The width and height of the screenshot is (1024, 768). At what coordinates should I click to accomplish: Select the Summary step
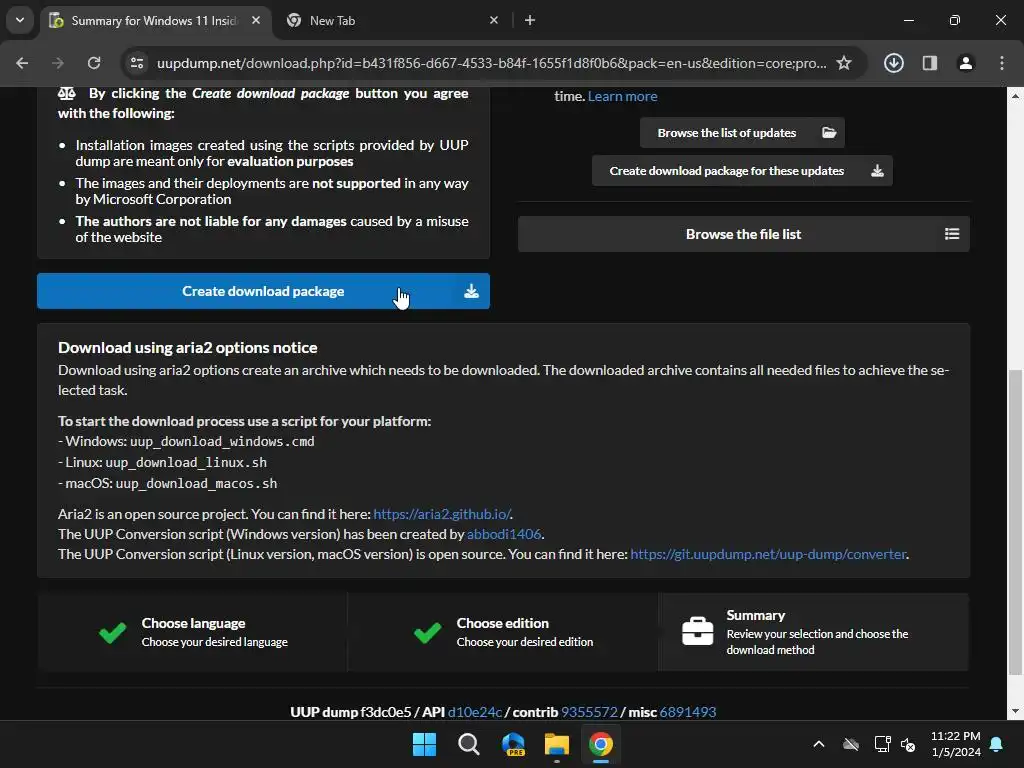pyautogui.click(x=813, y=632)
